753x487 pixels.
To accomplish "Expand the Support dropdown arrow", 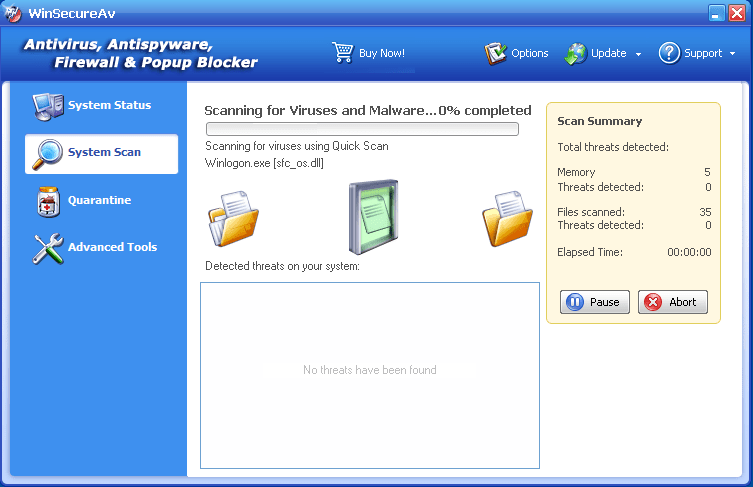I will tap(732, 54).
